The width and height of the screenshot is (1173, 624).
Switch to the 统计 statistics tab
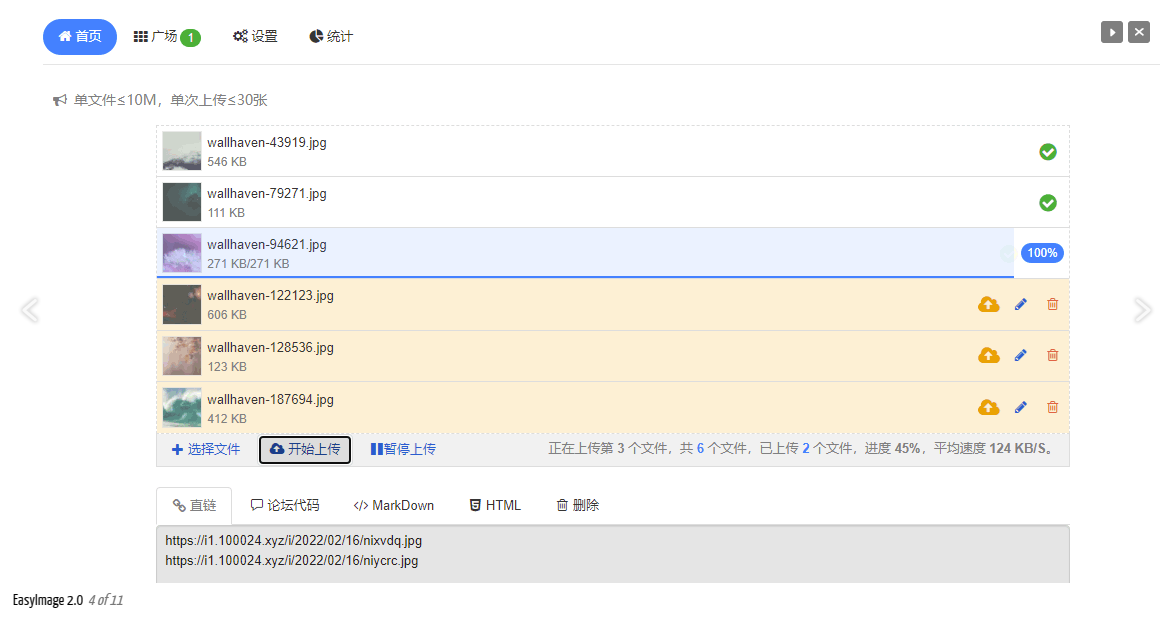(x=331, y=37)
